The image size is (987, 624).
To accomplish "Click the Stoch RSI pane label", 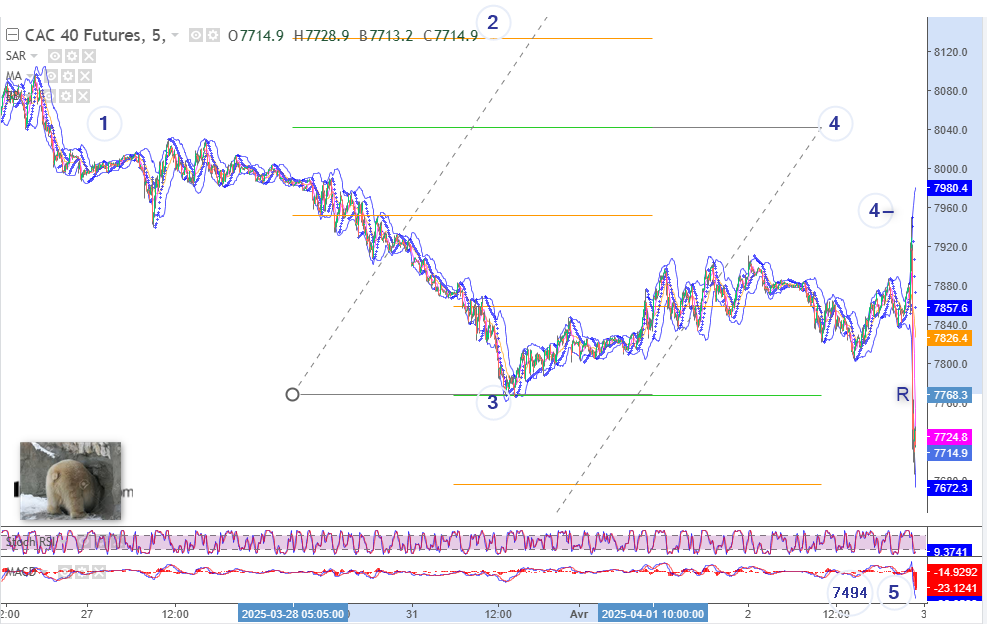I will tap(30, 542).
